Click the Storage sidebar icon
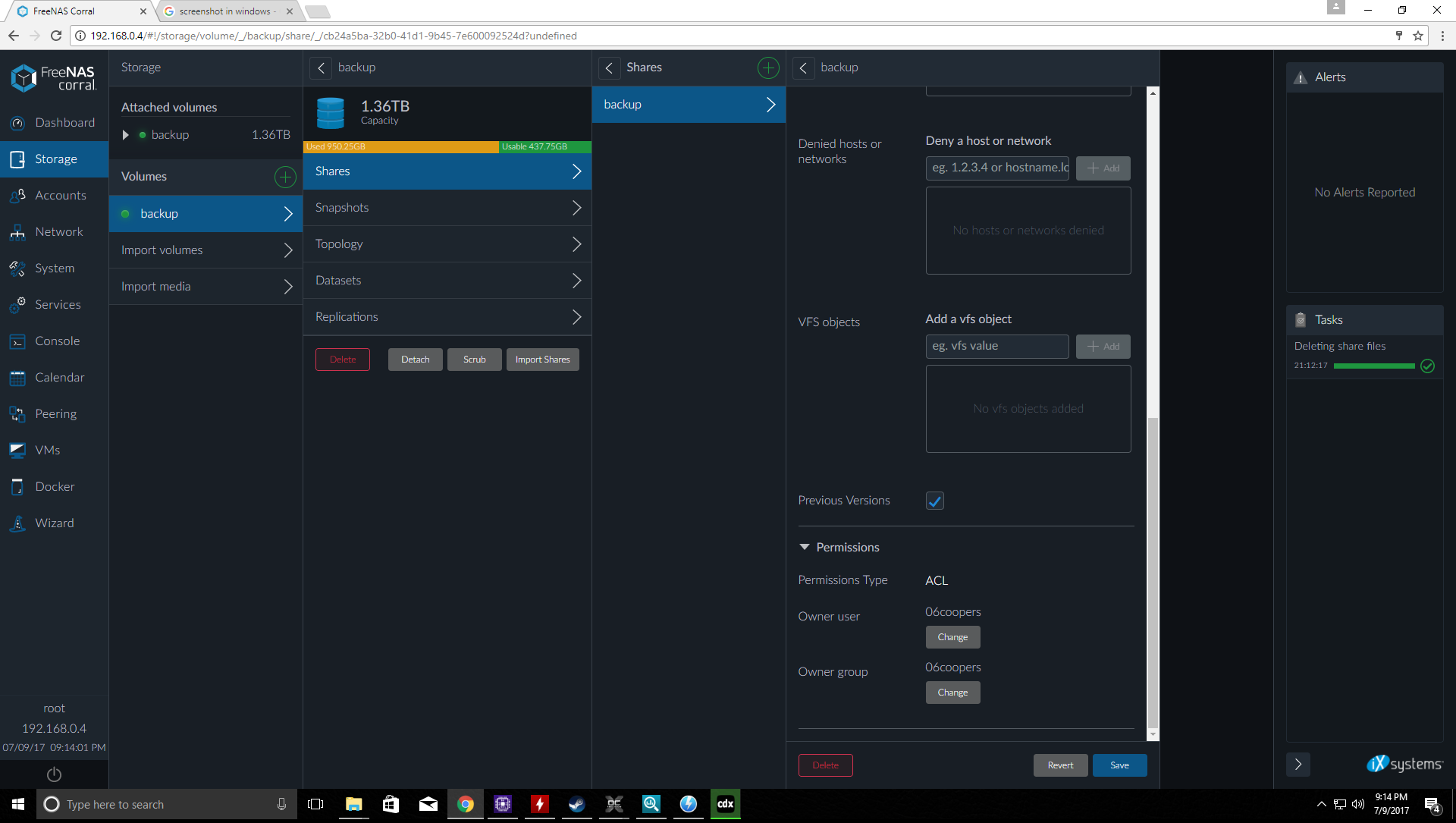This screenshot has height=823, width=1456. tap(17, 159)
